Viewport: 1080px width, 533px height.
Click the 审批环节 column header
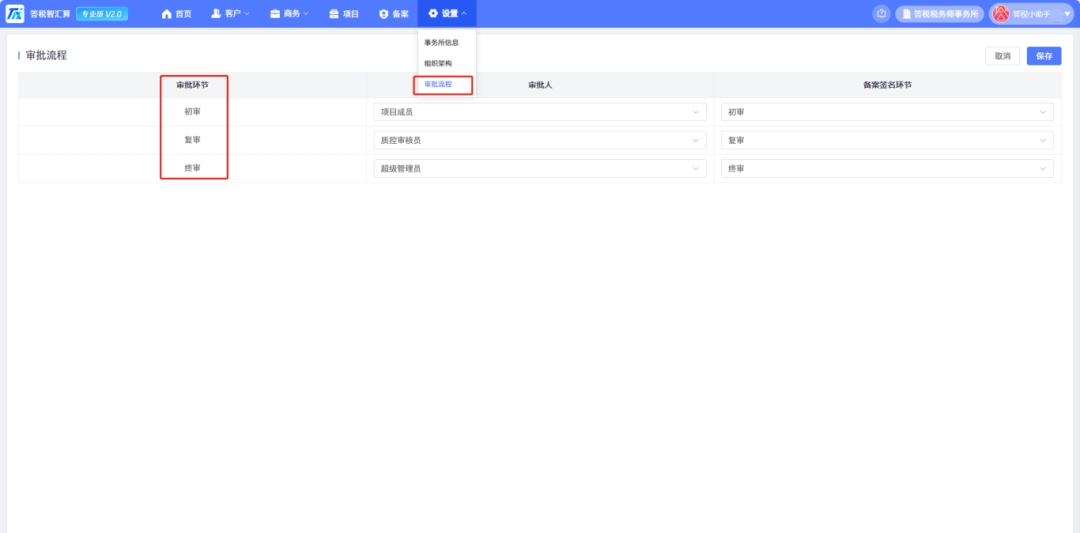(192, 85)
